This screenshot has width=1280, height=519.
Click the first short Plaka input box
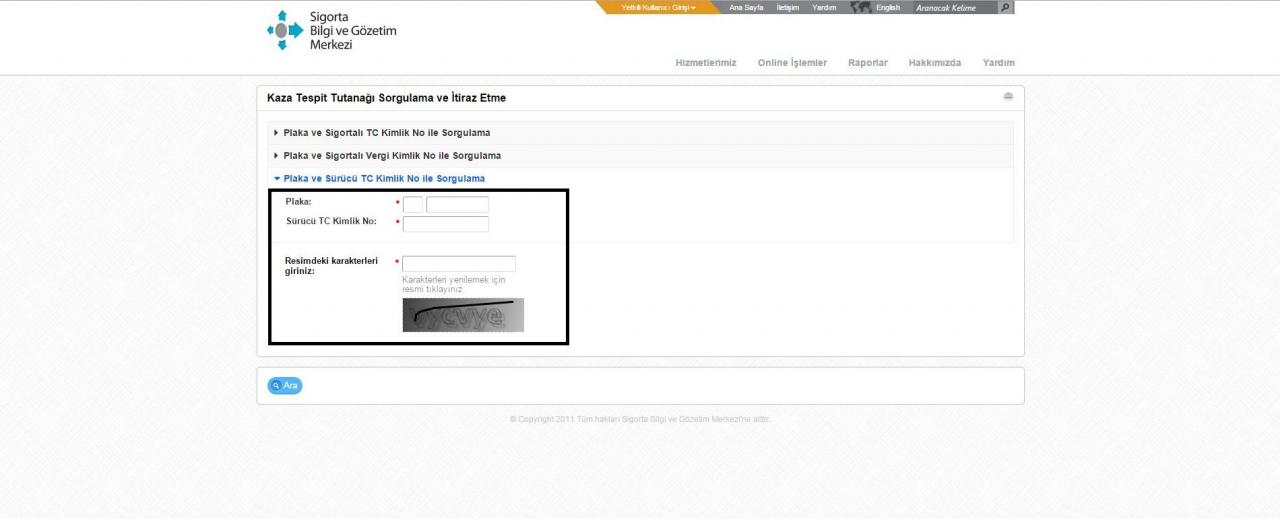pyautogui.click(x=413, y=204)
